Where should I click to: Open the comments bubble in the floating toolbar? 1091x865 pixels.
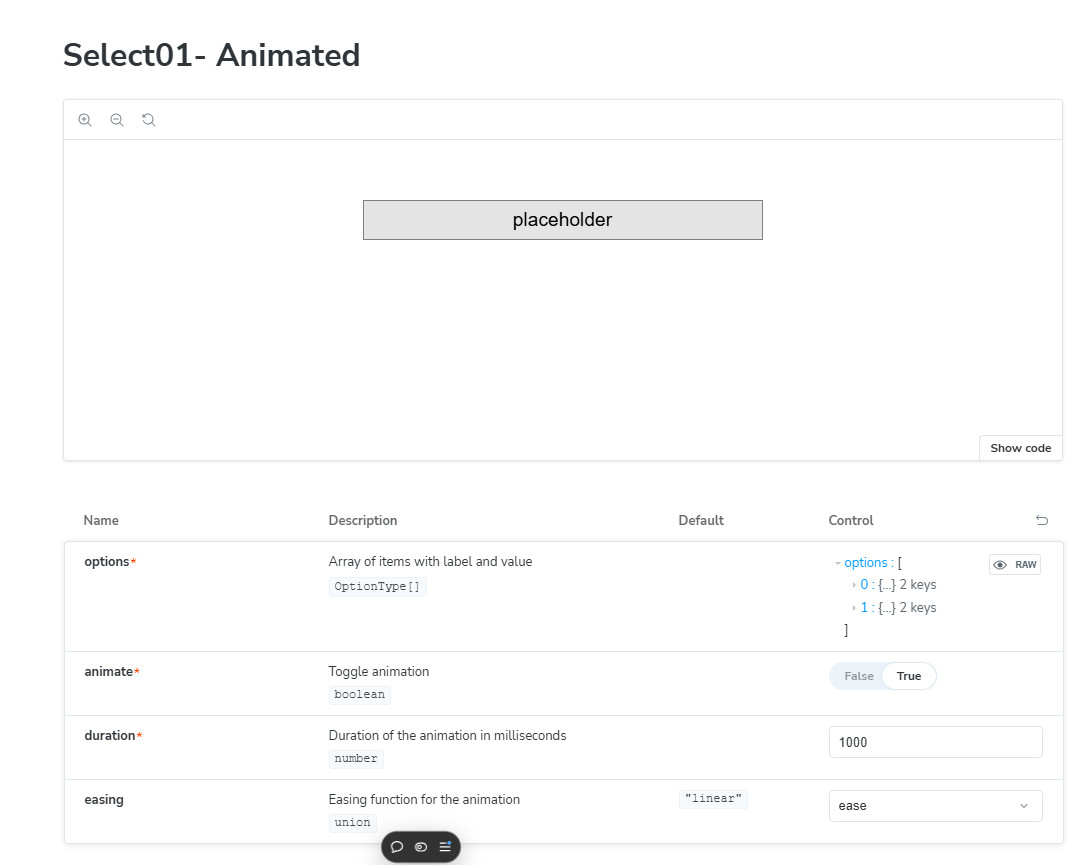point(397,847)
